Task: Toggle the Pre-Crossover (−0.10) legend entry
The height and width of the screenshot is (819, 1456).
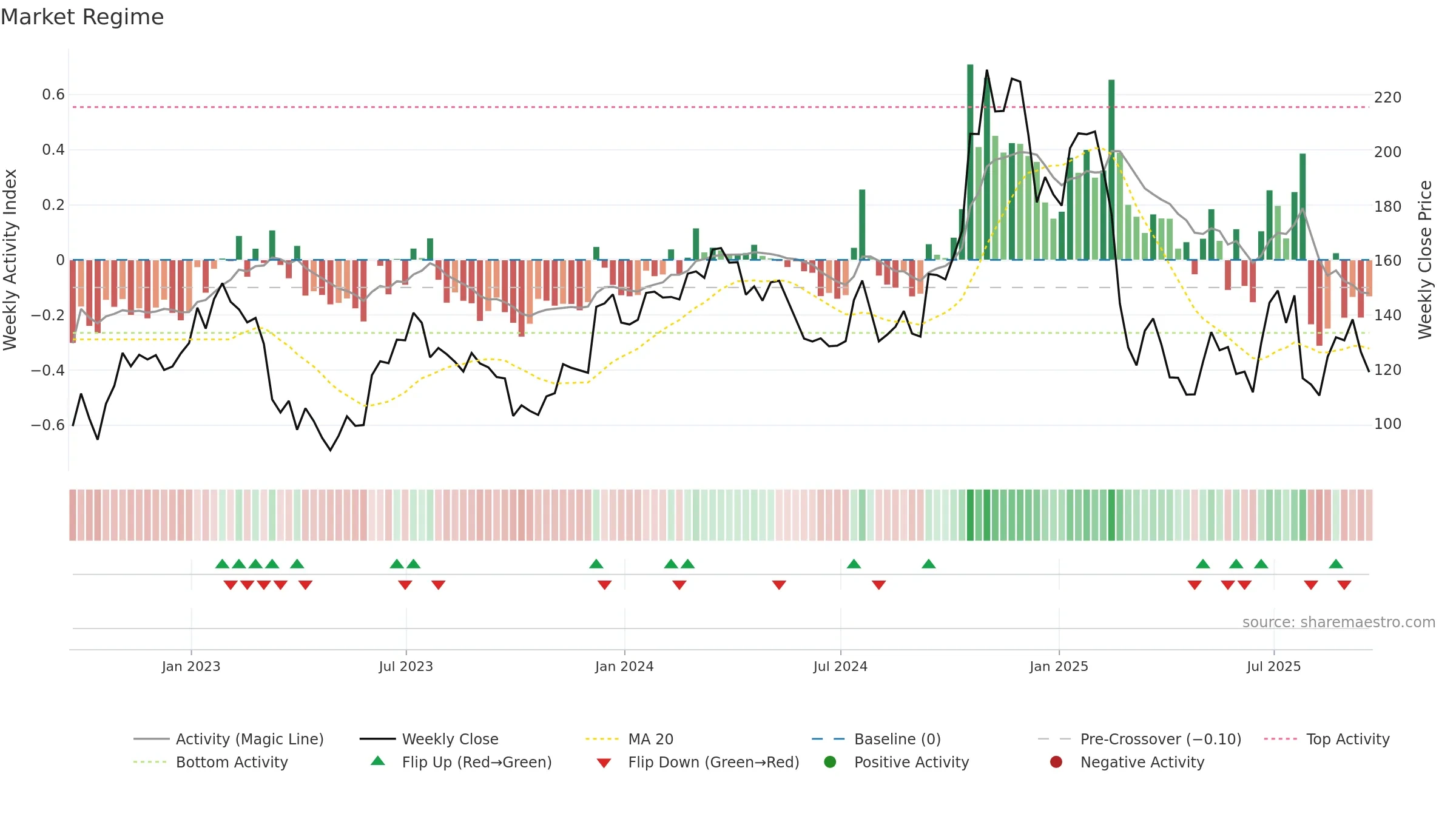Action: 1139,739
